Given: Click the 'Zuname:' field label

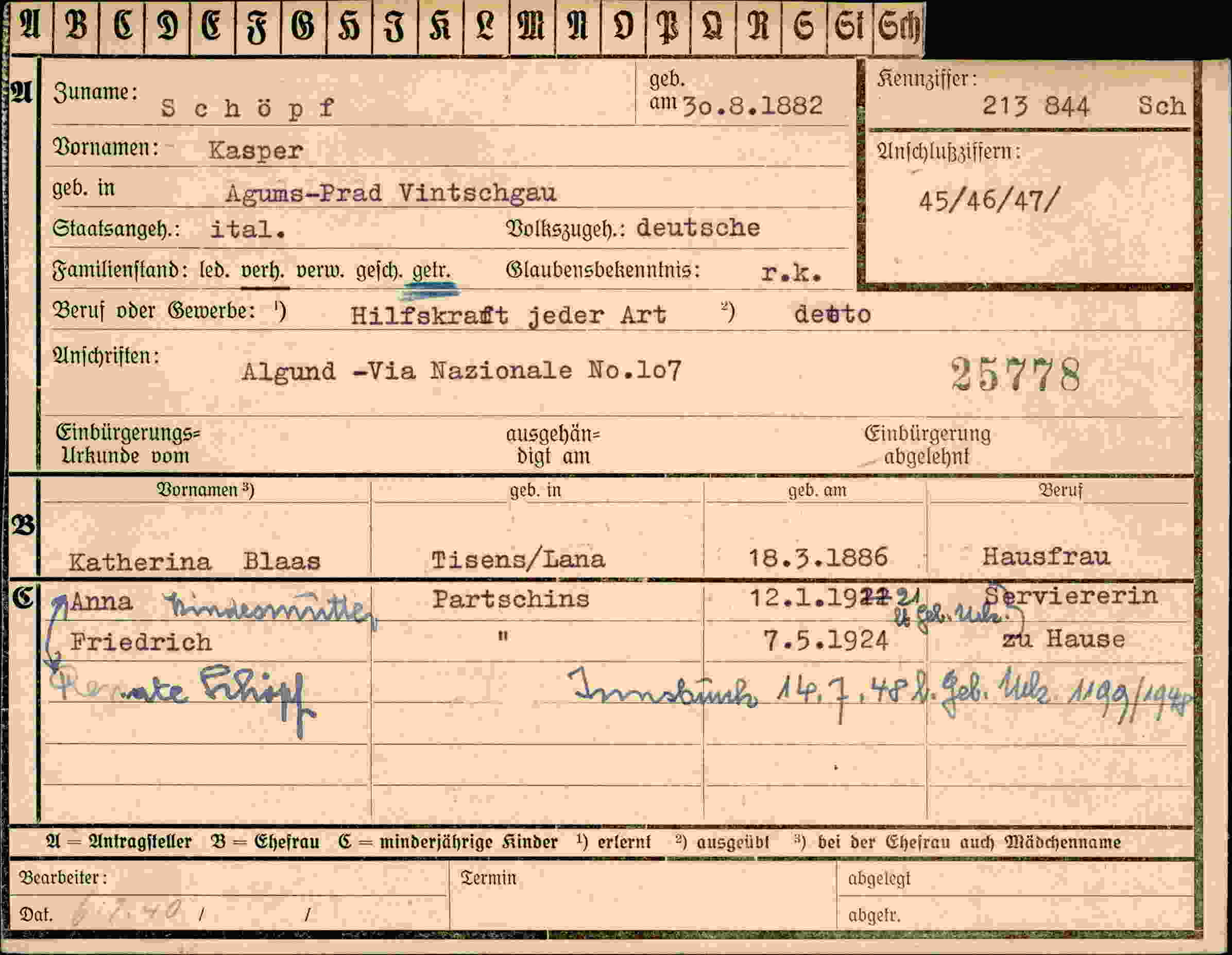Looking at the screenshot, I should point(95,92).
